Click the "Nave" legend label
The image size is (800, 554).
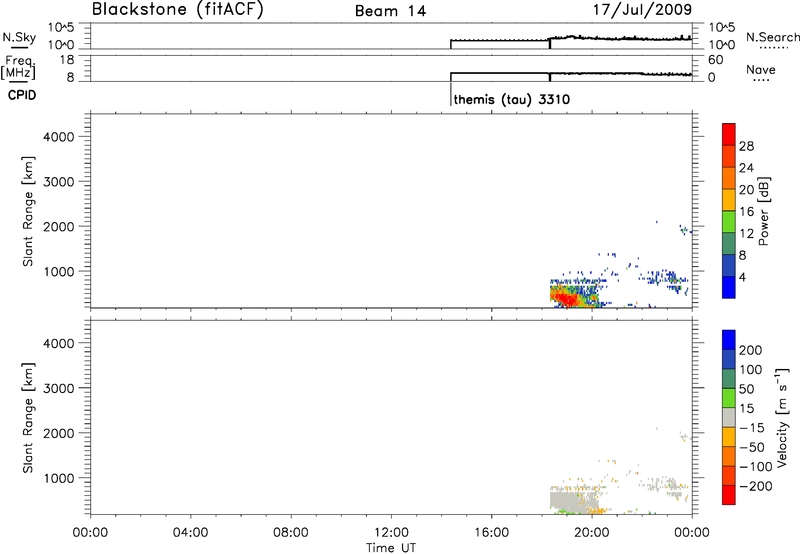[761, 70]
